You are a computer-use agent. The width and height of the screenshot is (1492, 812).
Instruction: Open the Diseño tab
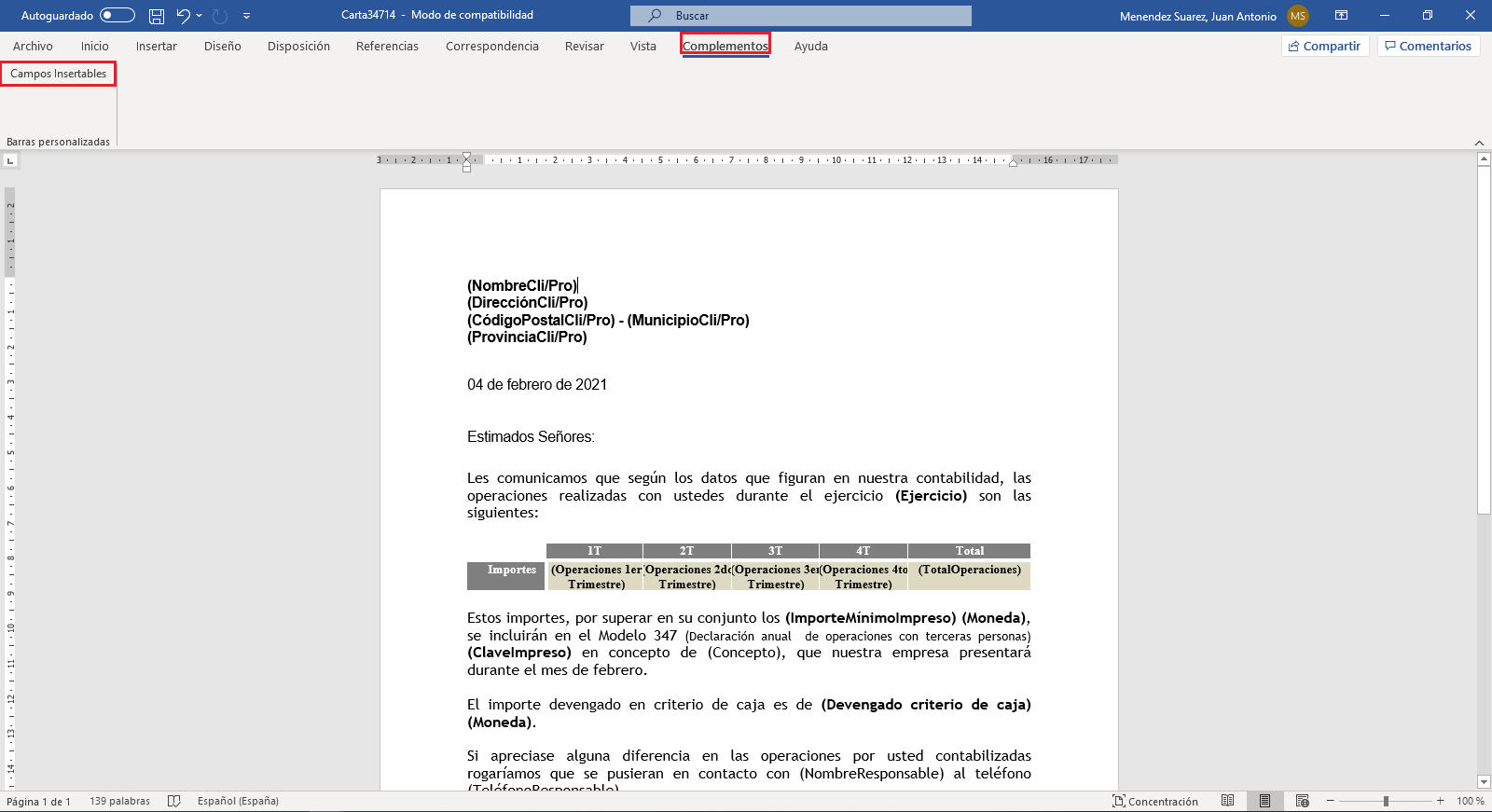(222, 46)
